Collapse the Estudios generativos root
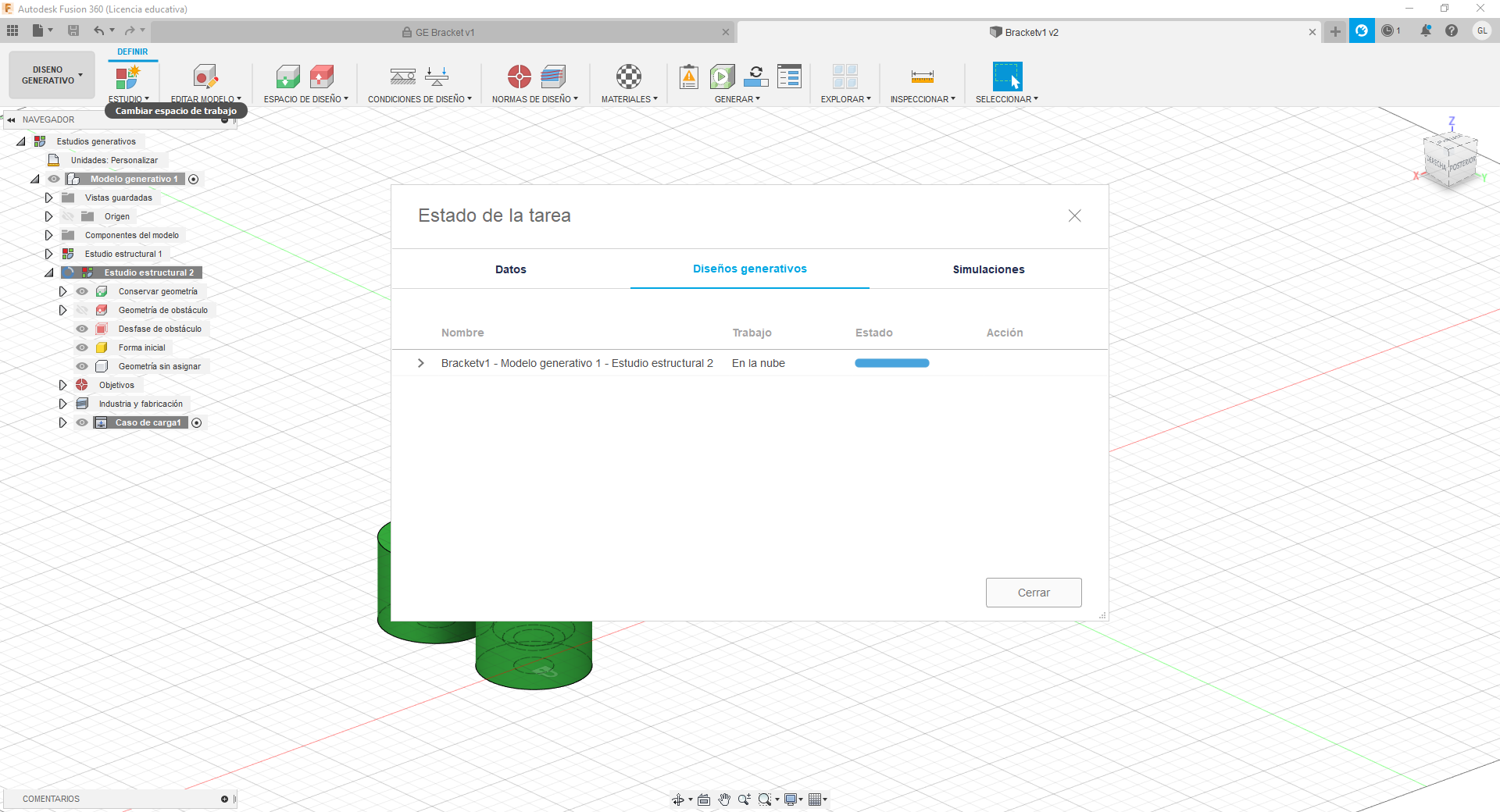 (21, 141)
